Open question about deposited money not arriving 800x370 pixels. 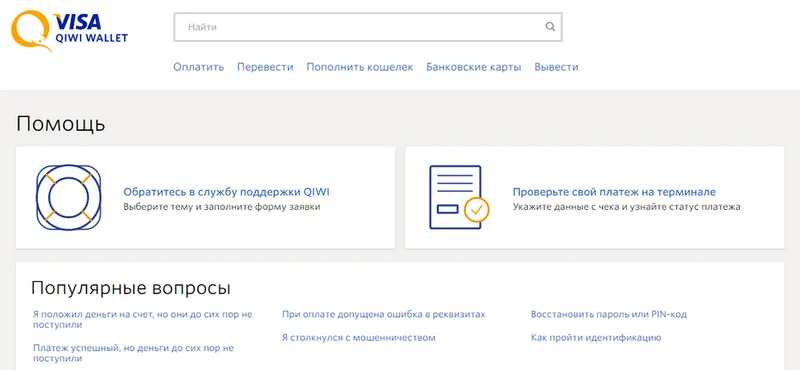click(x=142, y=319)
